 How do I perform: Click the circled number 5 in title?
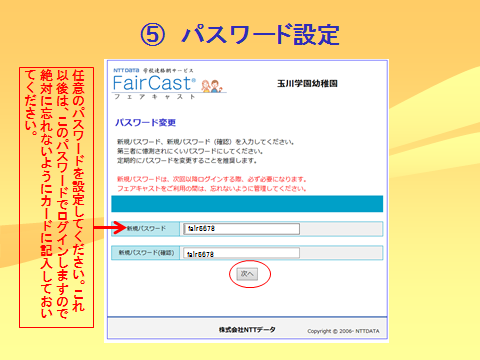(153, 35)
